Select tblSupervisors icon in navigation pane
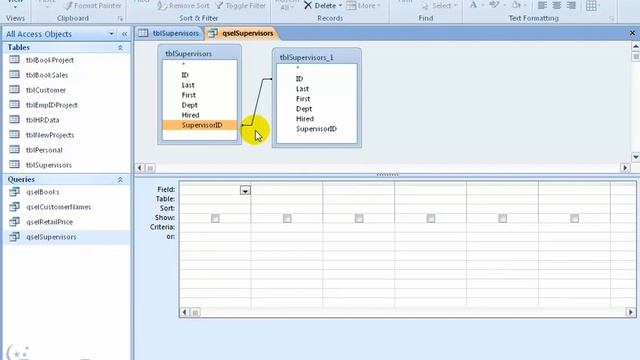Screen dimensions: 640x360 pos(14,164)
